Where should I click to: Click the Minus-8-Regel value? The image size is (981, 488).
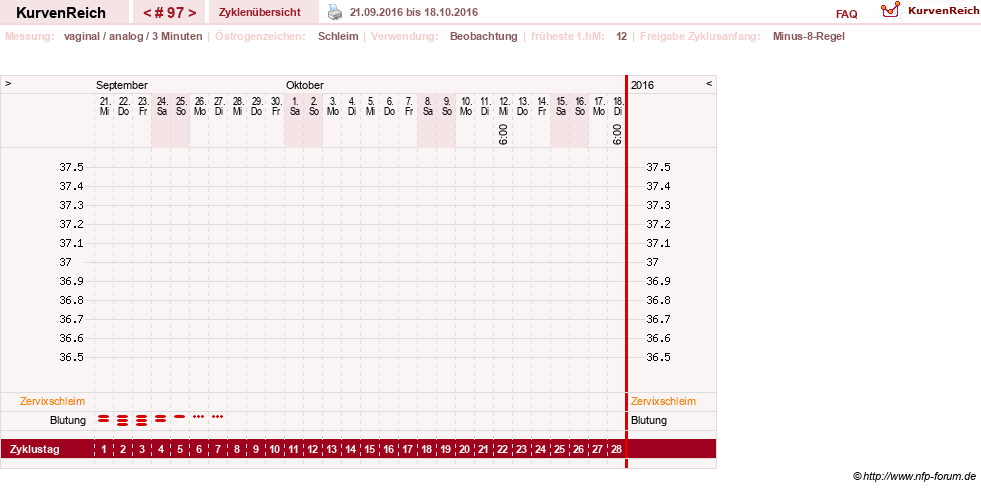click(x=809, y=36)
